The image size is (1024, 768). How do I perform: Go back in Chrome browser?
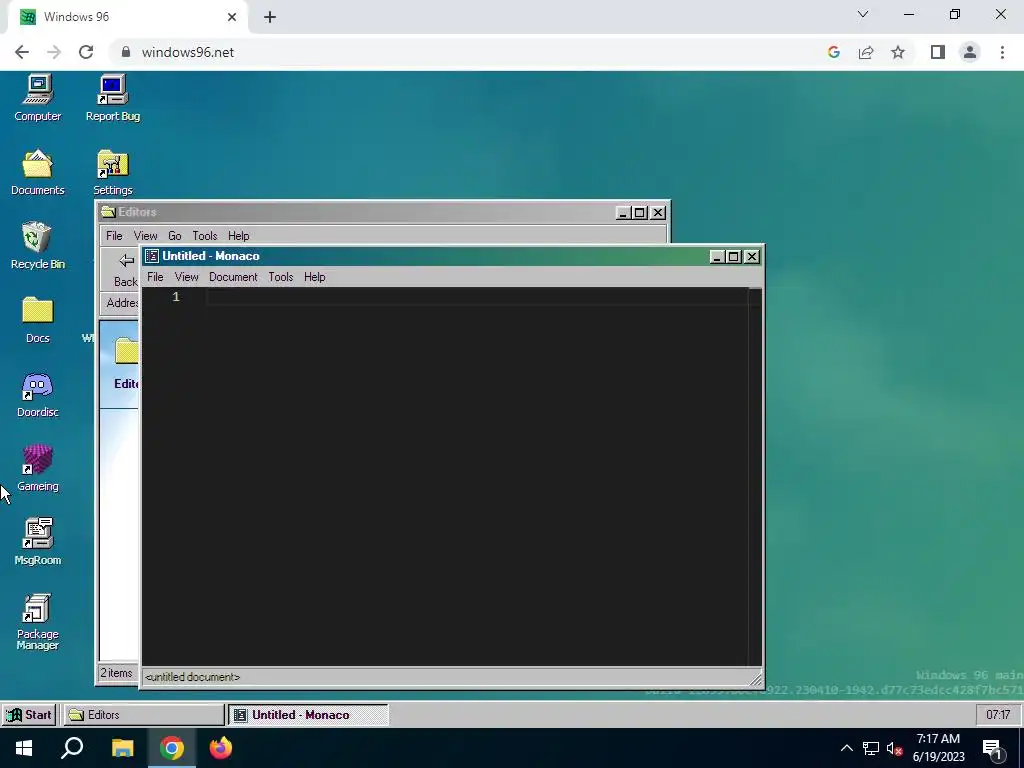[22, 52]
